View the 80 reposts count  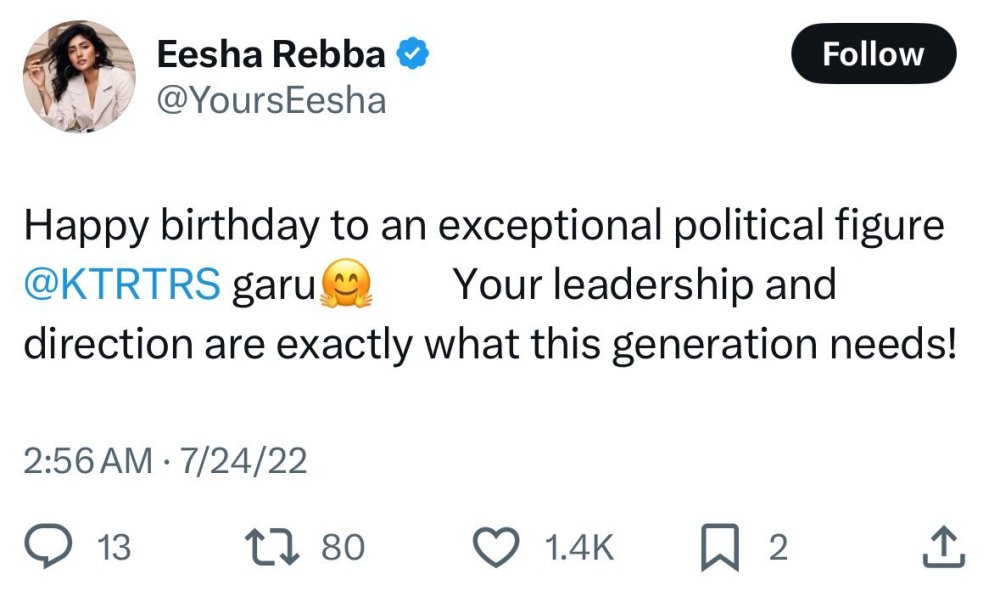[x=343, y=547]
